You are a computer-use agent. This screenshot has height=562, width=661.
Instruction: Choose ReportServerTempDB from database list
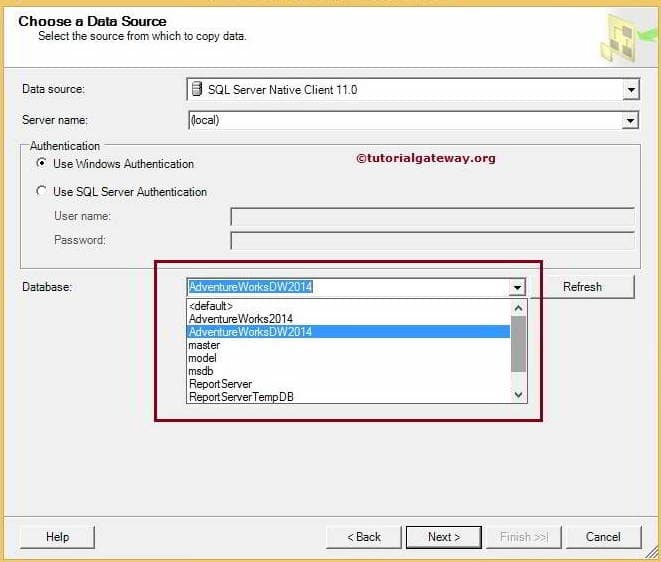pyautogui.click(x=348, y=397)
